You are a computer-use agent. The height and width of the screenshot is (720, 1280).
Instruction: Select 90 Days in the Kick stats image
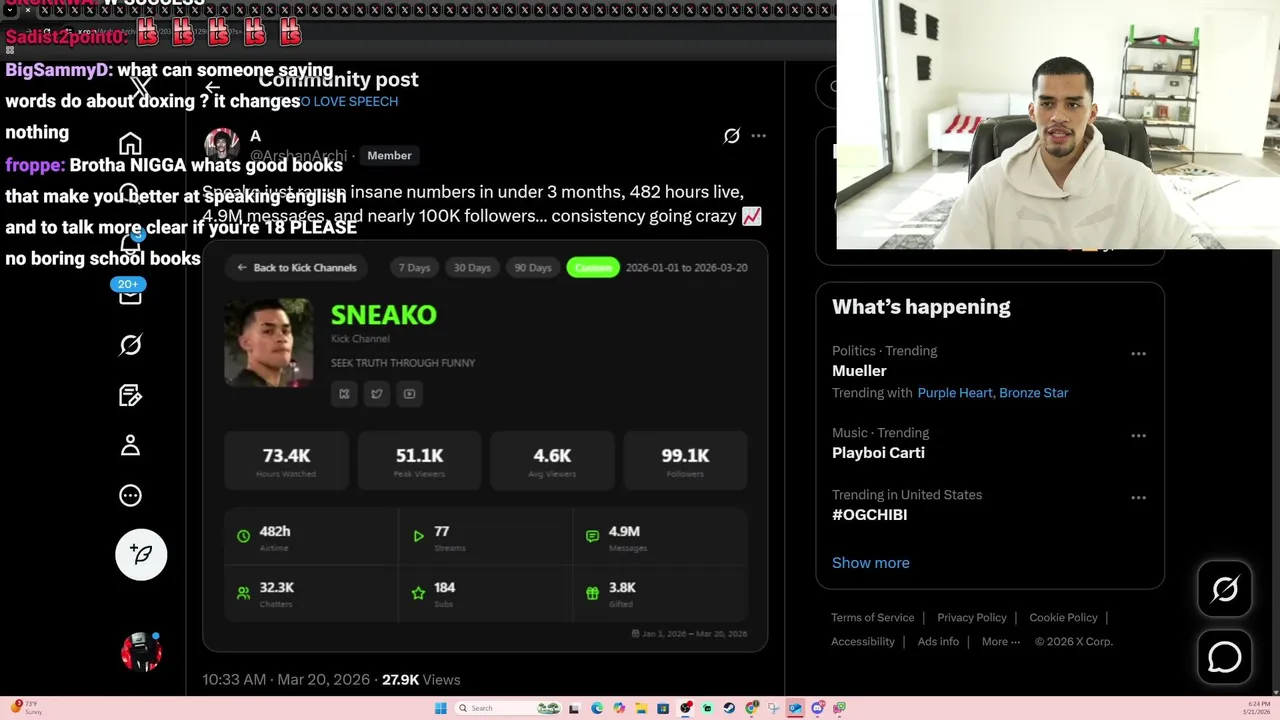[x=533, y=268]
